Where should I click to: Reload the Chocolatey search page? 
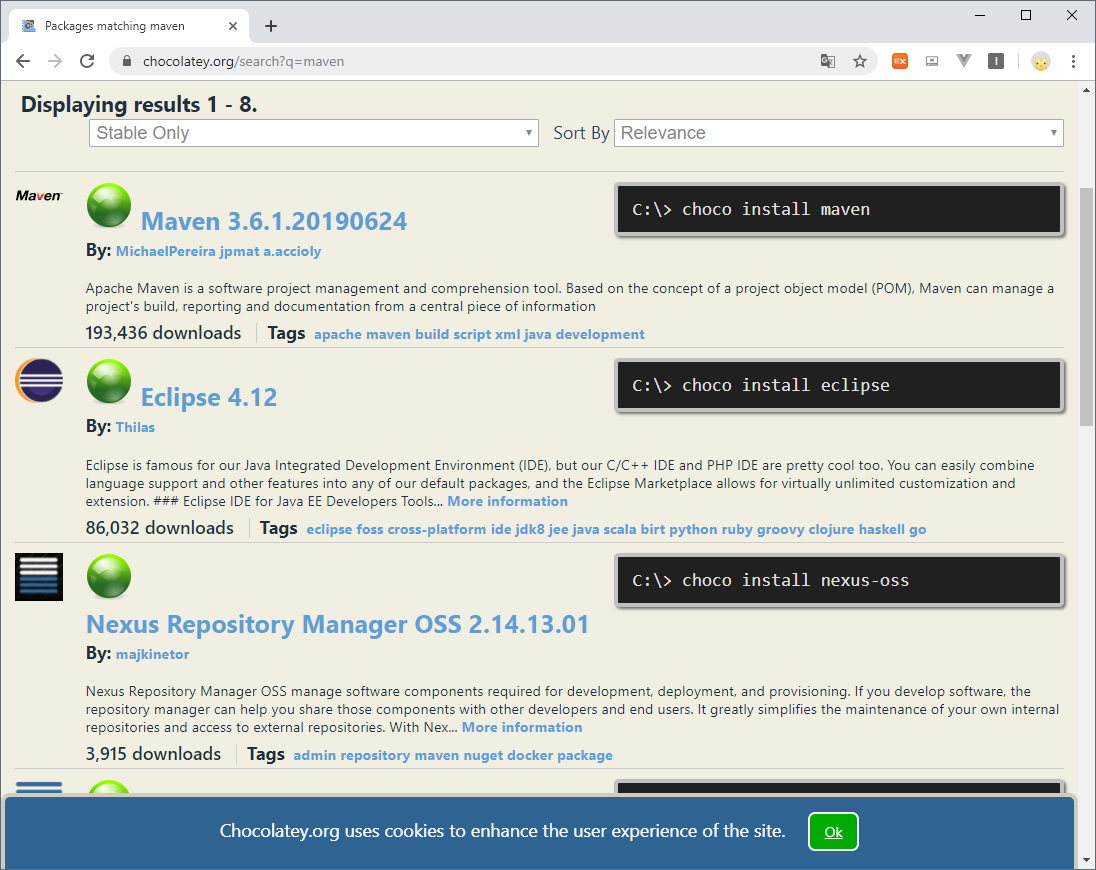(x=87, y=61)
